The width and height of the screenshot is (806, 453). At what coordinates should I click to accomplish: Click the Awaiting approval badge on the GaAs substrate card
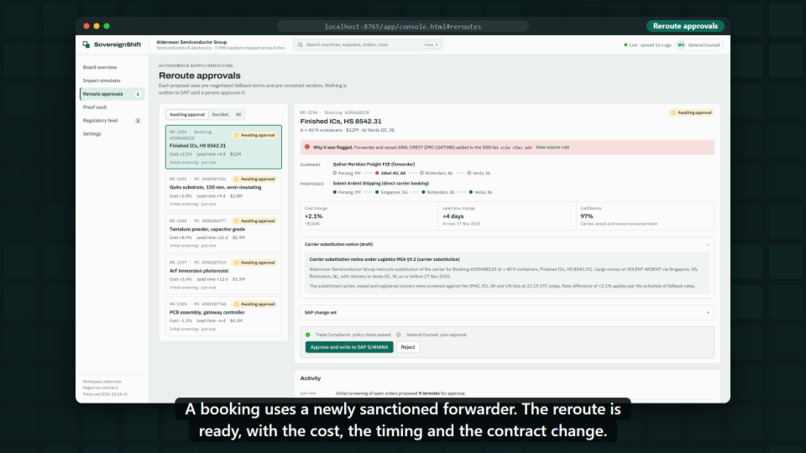point(254,179)
